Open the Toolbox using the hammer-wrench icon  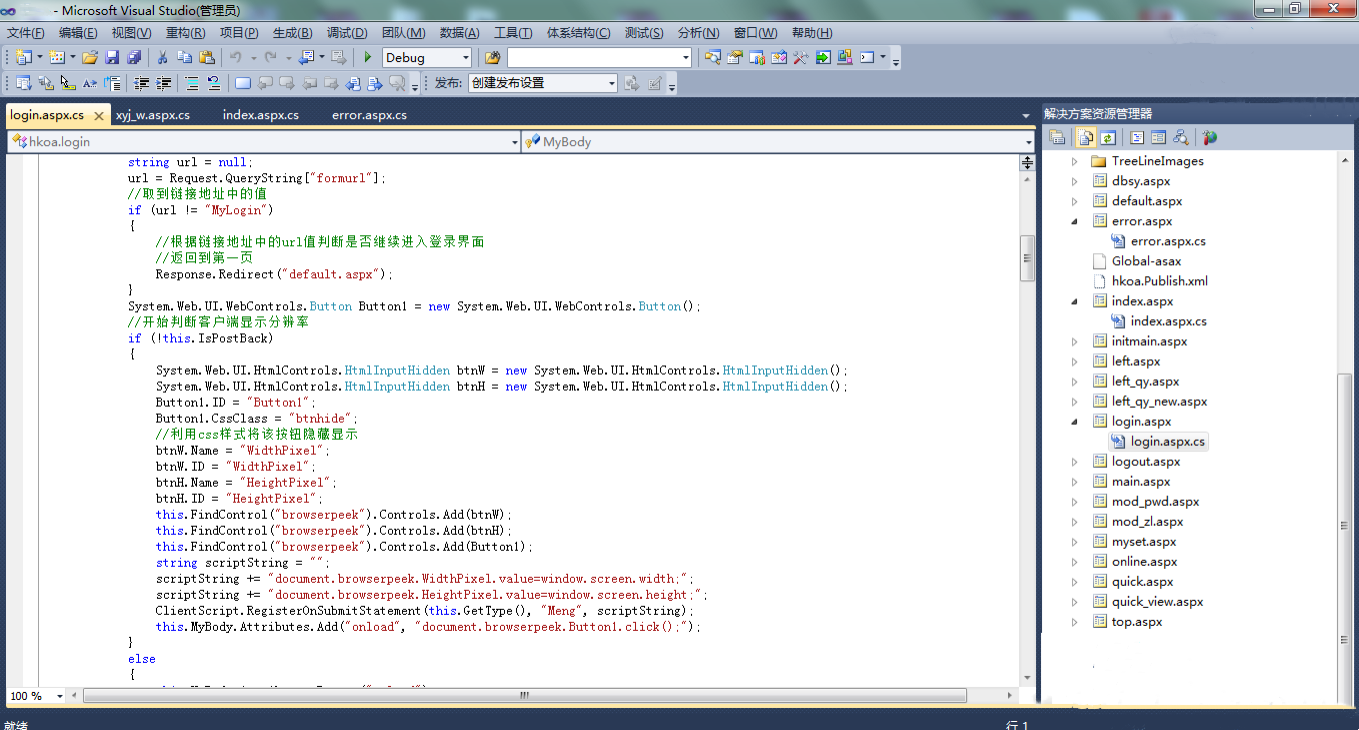pyautogui.click(x=800, y=57)
